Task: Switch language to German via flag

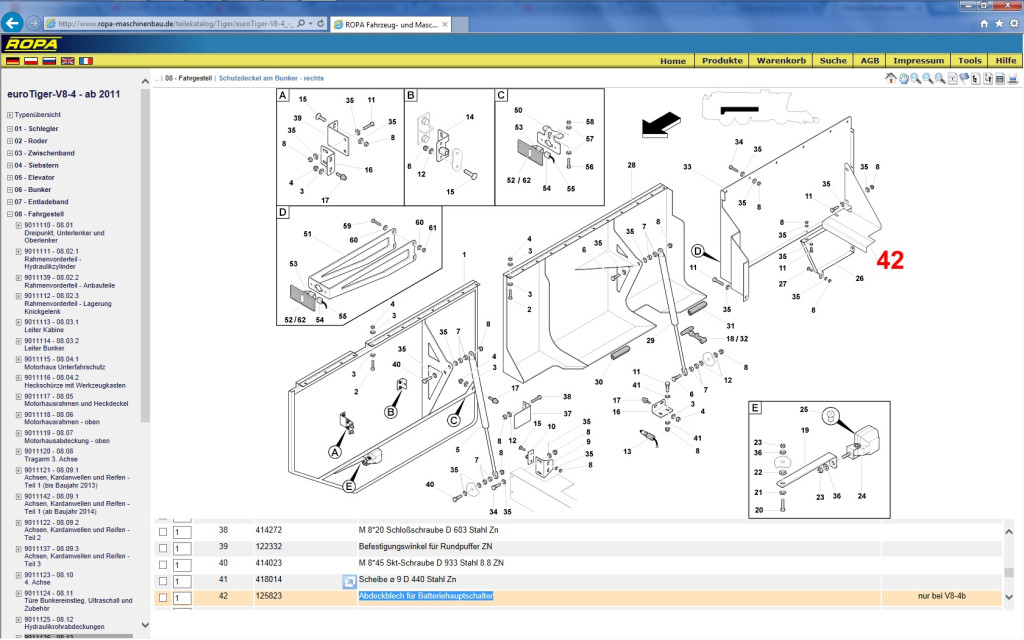Action: 13,61
